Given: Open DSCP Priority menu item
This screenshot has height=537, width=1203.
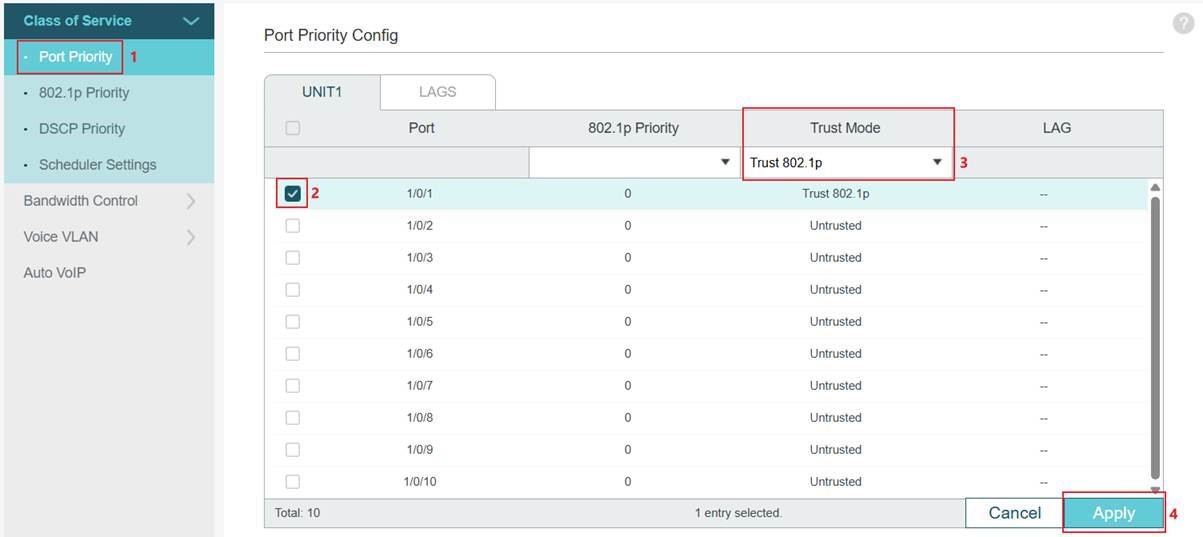Looking at the screenshot, I should (82, 129).
